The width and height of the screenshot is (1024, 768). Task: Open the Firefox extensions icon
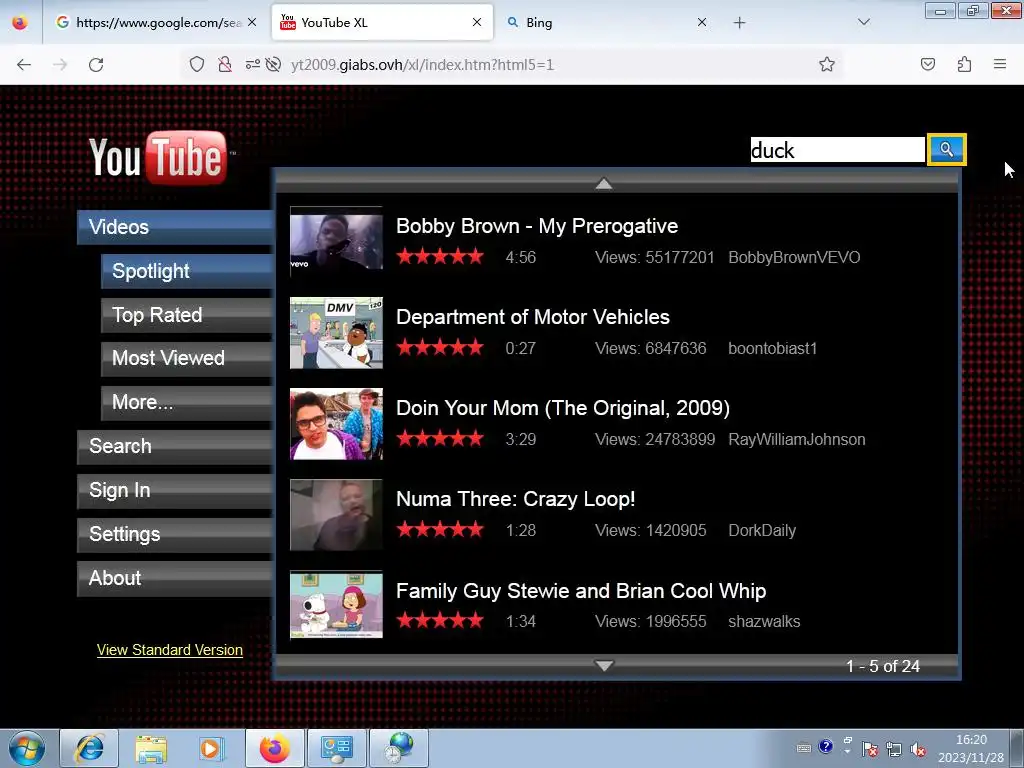(x=964, y=64)
